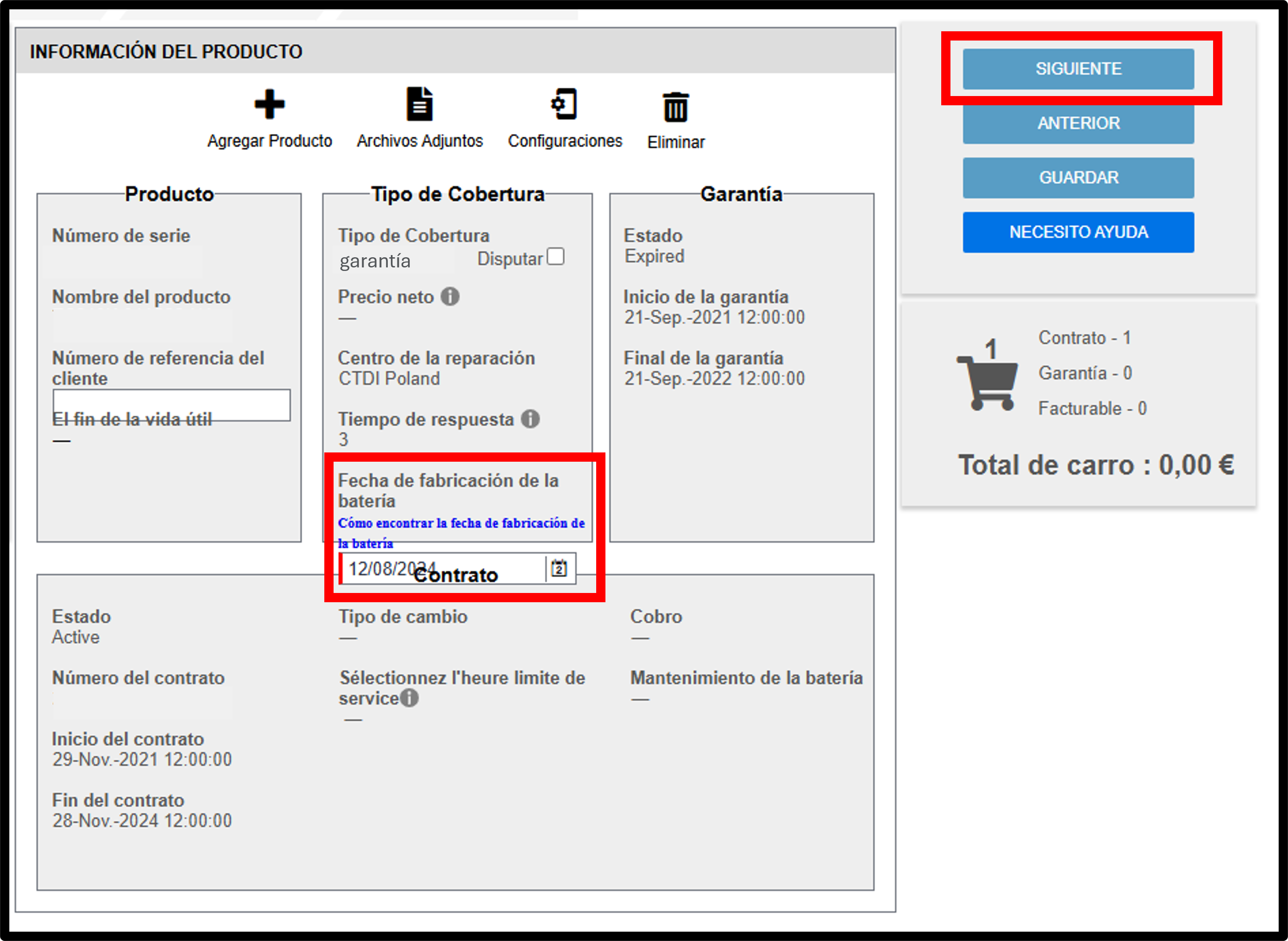
Task: Click the Número de serie label
Action: [121, 236]
